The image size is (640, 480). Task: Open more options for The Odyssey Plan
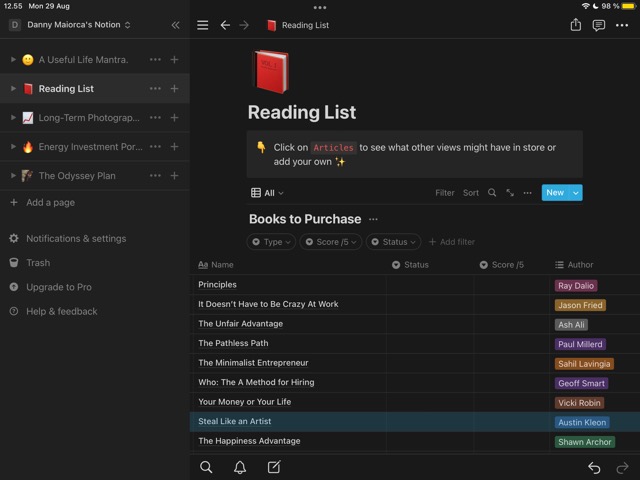click(155, 176)
